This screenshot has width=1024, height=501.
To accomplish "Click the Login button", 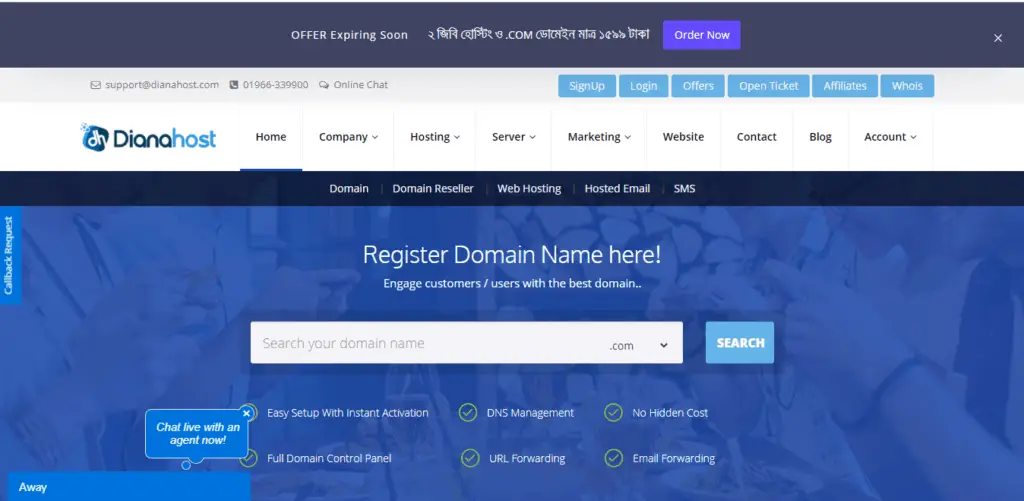I will (x=643, y=86).
